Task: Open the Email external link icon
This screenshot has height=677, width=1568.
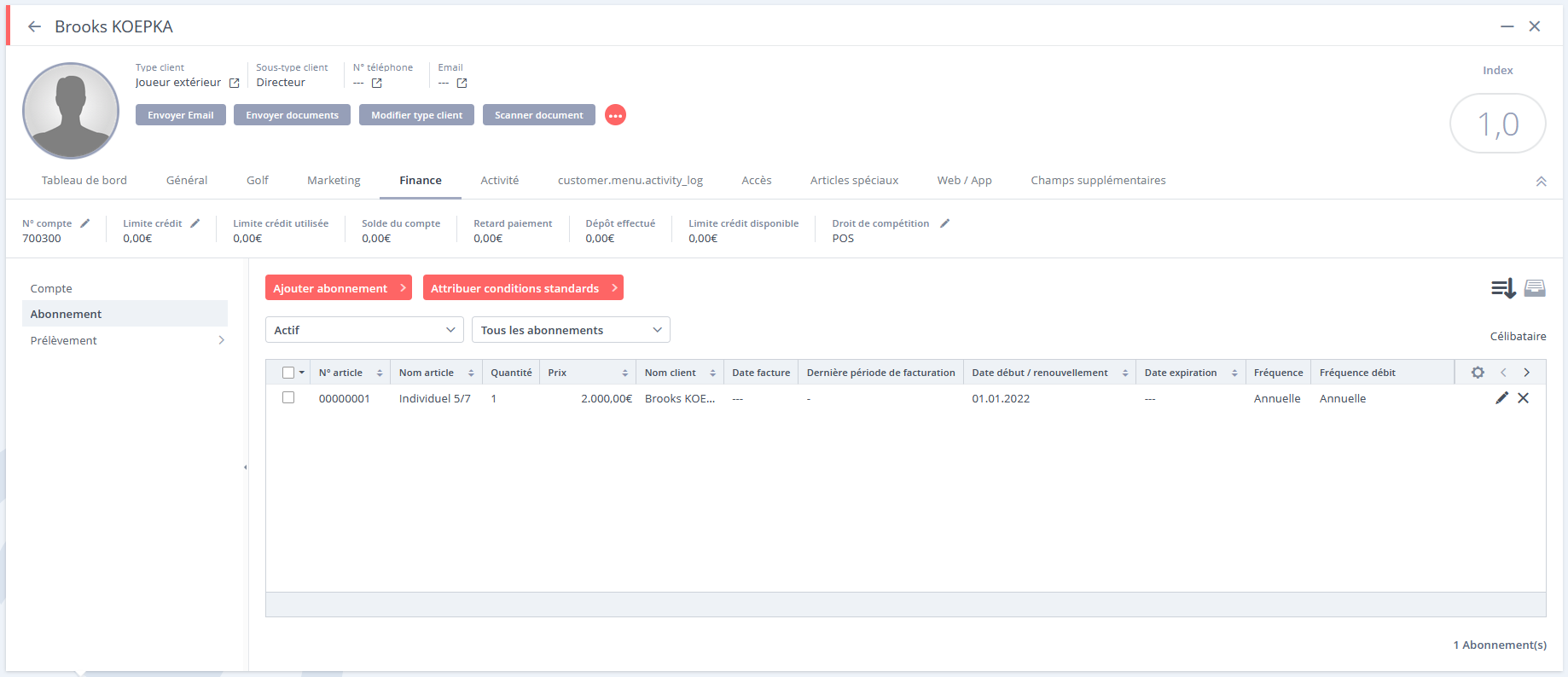Action: (462, 83)
